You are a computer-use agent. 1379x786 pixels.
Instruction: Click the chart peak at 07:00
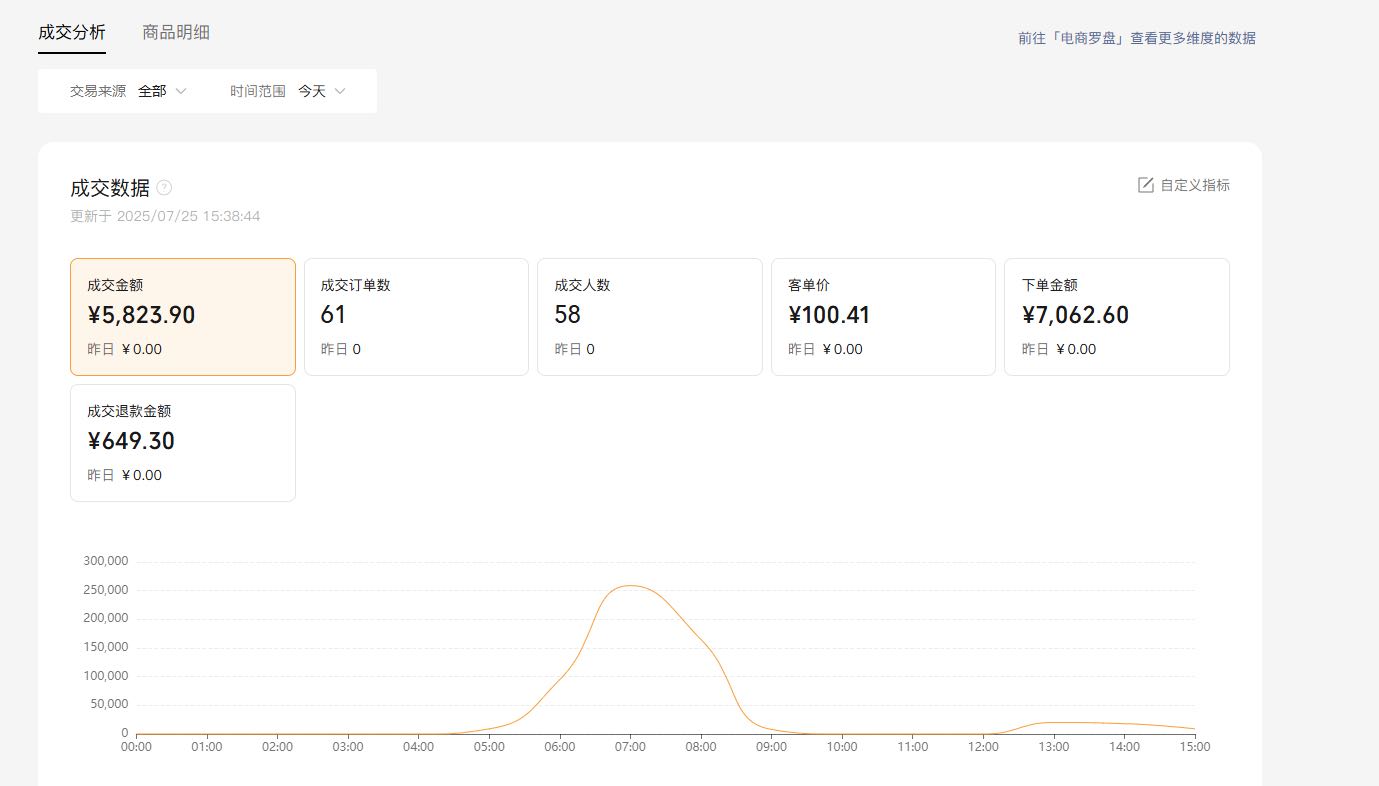630,586
